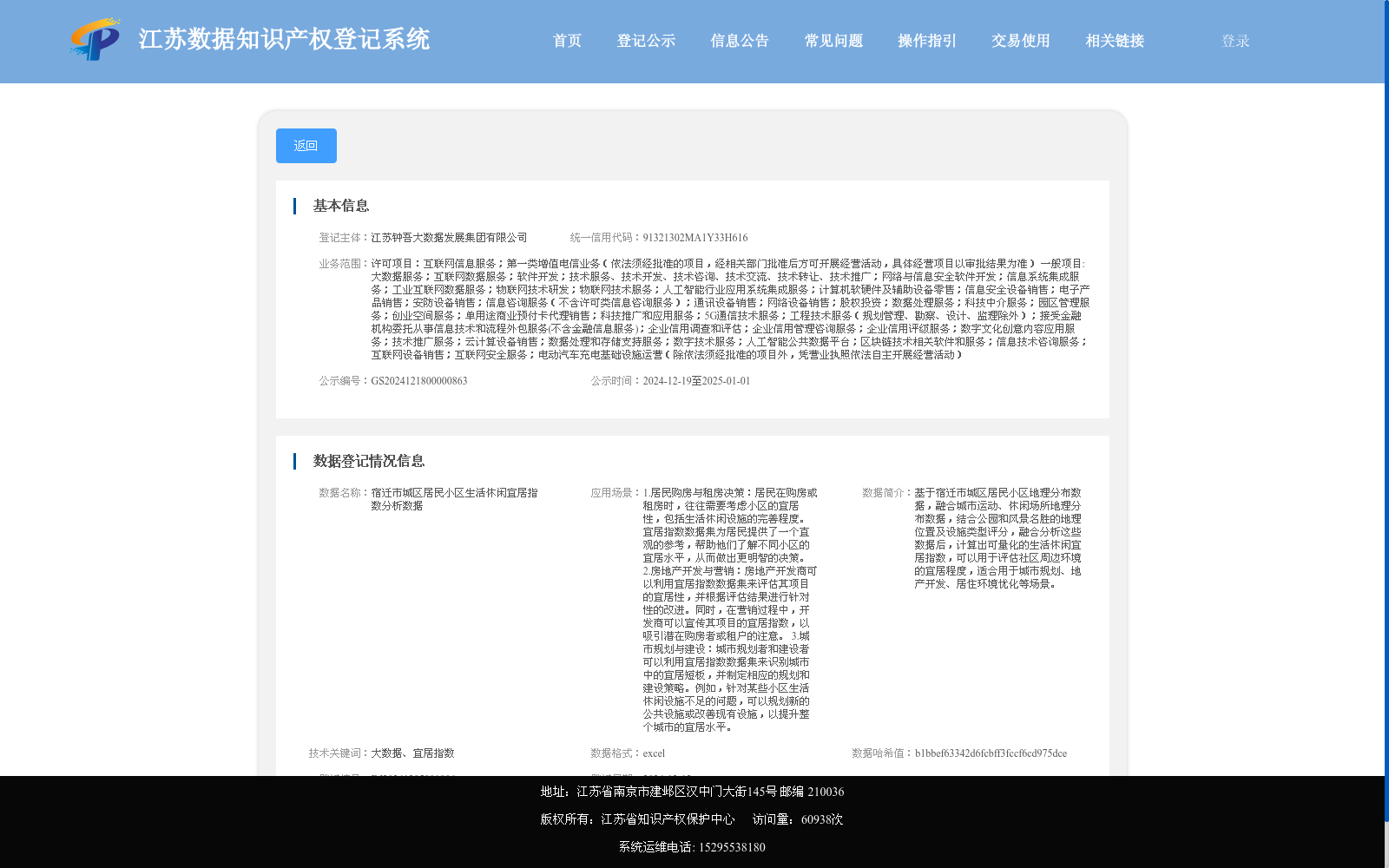Select footer address 江苏省南京市建邺区汉中门大街145号

pos(676,792)
